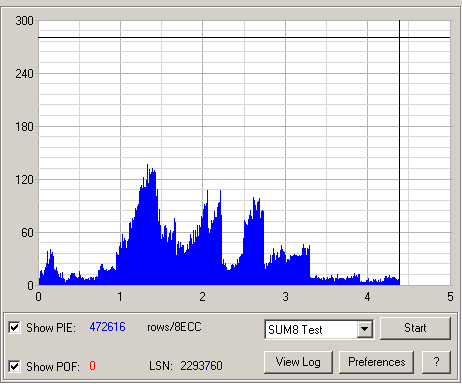Viewport: 462px width, 384px height.
Task: Open the View Log button
Action: 298,362
